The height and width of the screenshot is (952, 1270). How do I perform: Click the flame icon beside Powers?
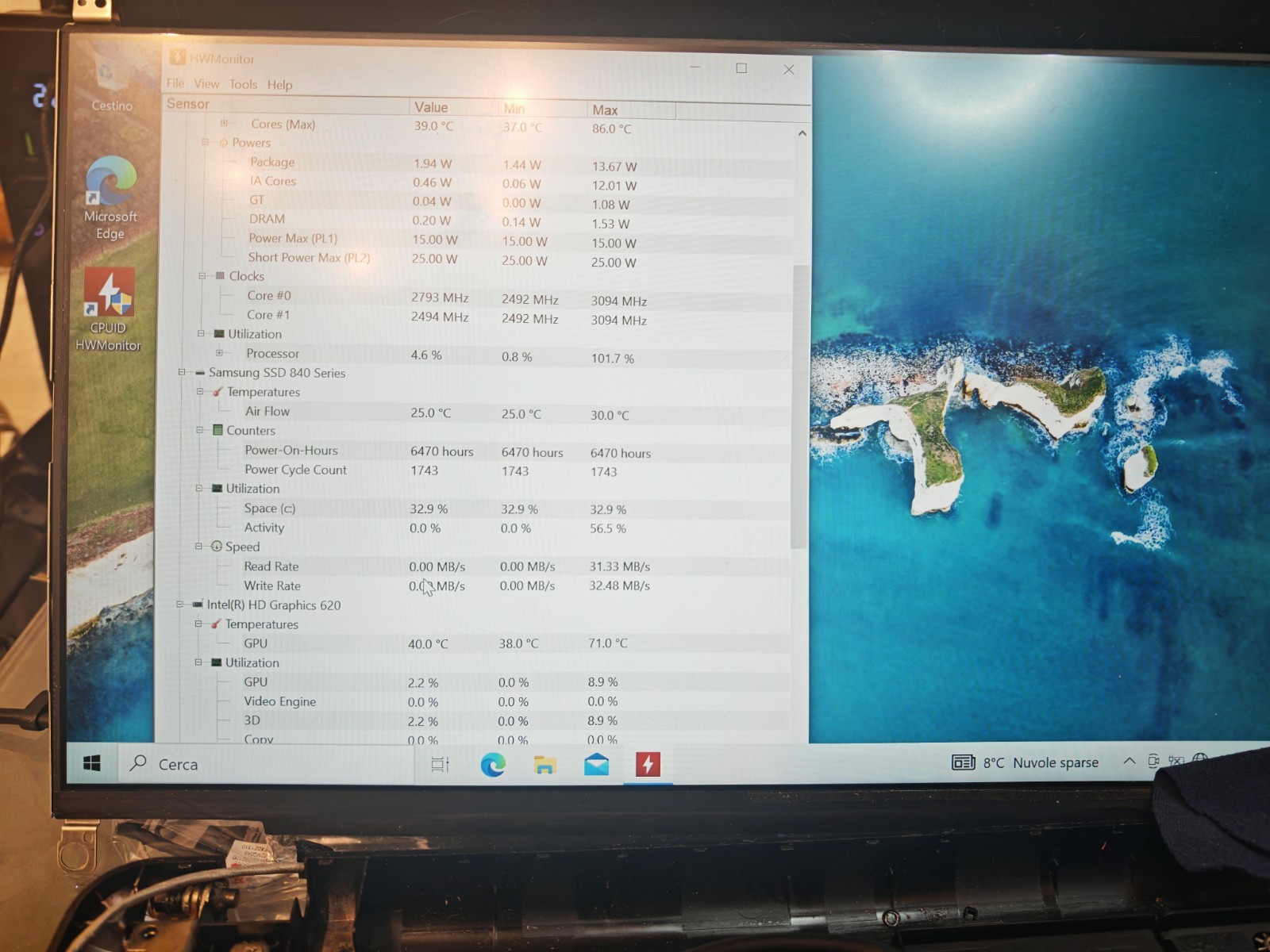point(223,143)
